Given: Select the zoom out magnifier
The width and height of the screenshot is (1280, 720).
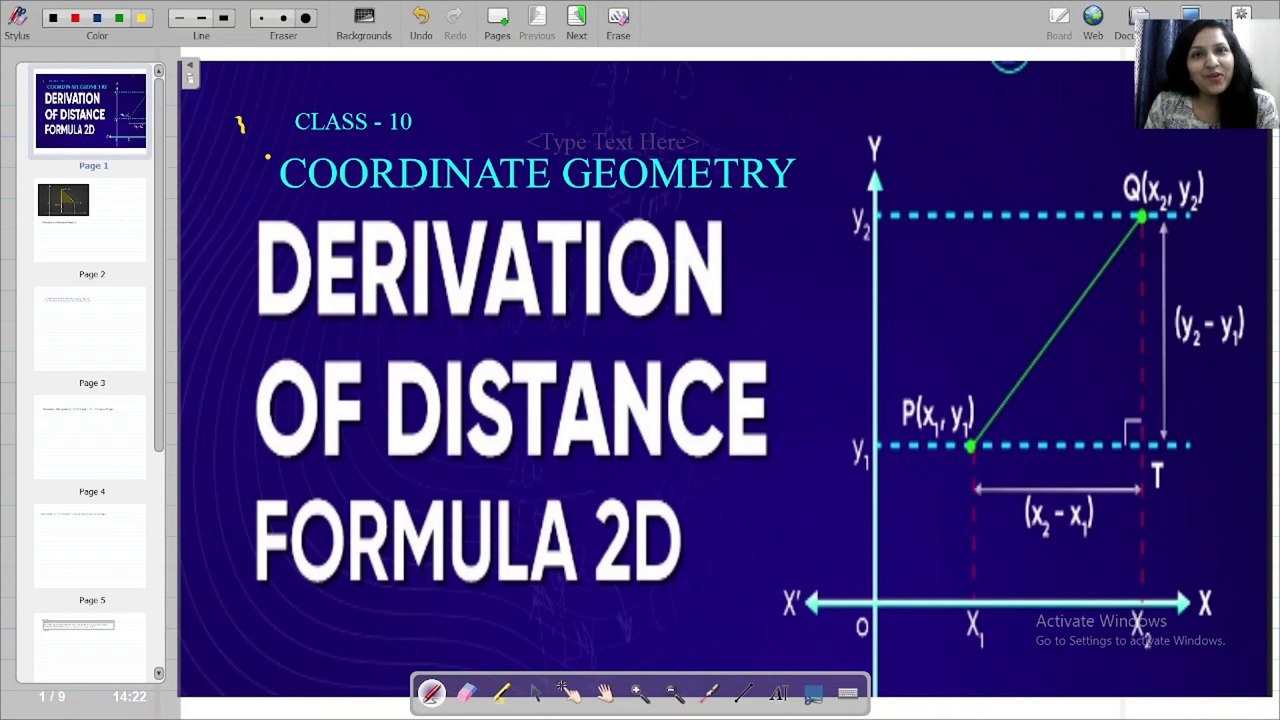Looking at the screenshot, I should tap(674, 692).
